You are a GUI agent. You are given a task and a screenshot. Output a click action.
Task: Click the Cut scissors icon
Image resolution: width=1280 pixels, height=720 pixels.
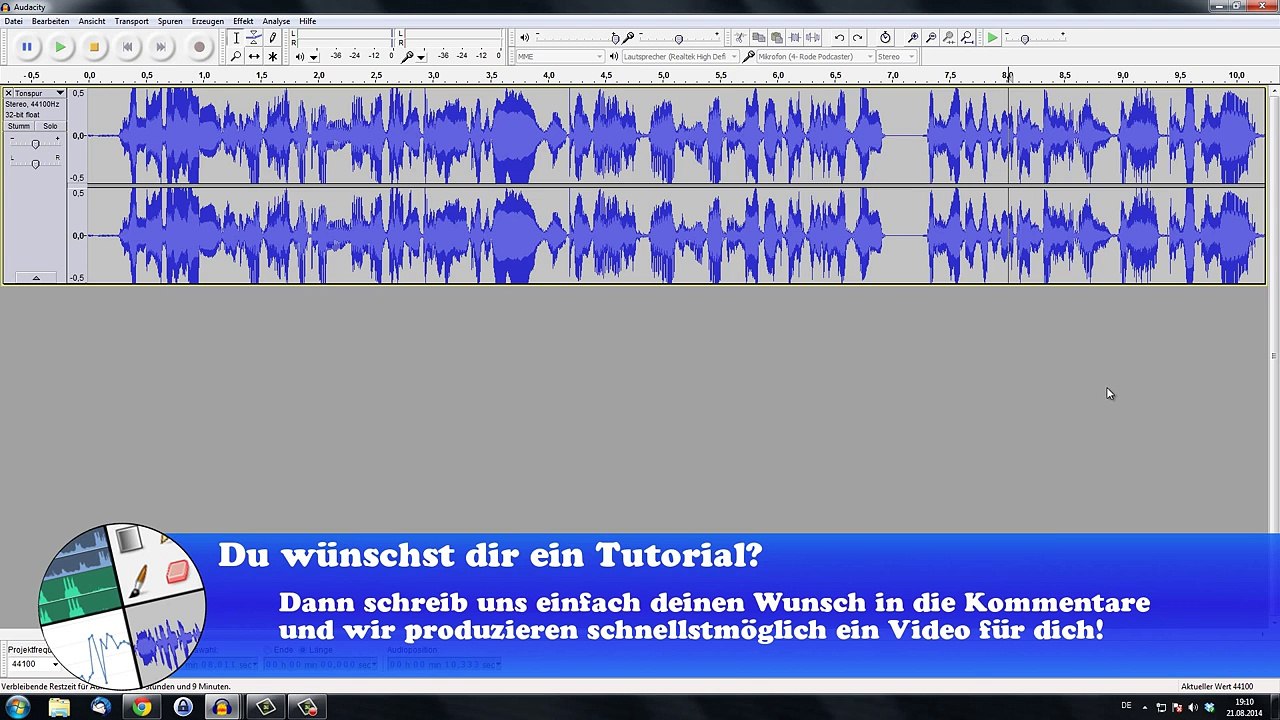pos(740,38)
